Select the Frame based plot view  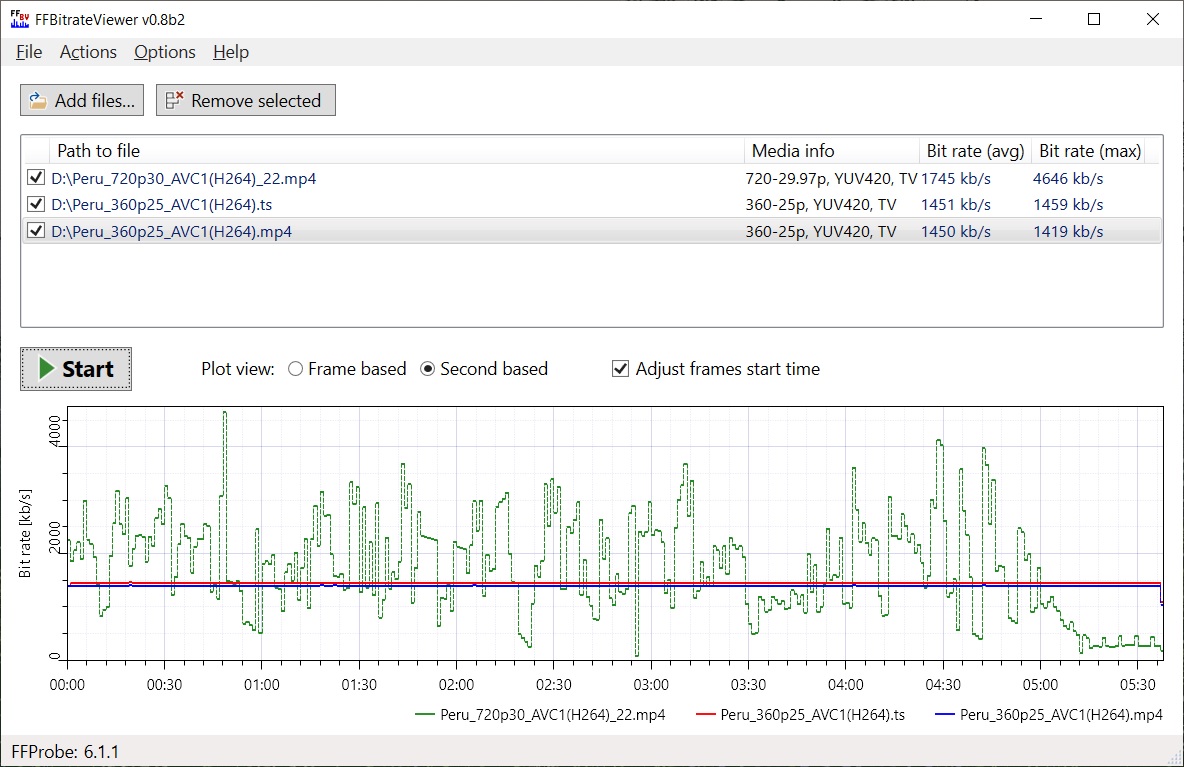pyautogui.click(x=295, y=369)
